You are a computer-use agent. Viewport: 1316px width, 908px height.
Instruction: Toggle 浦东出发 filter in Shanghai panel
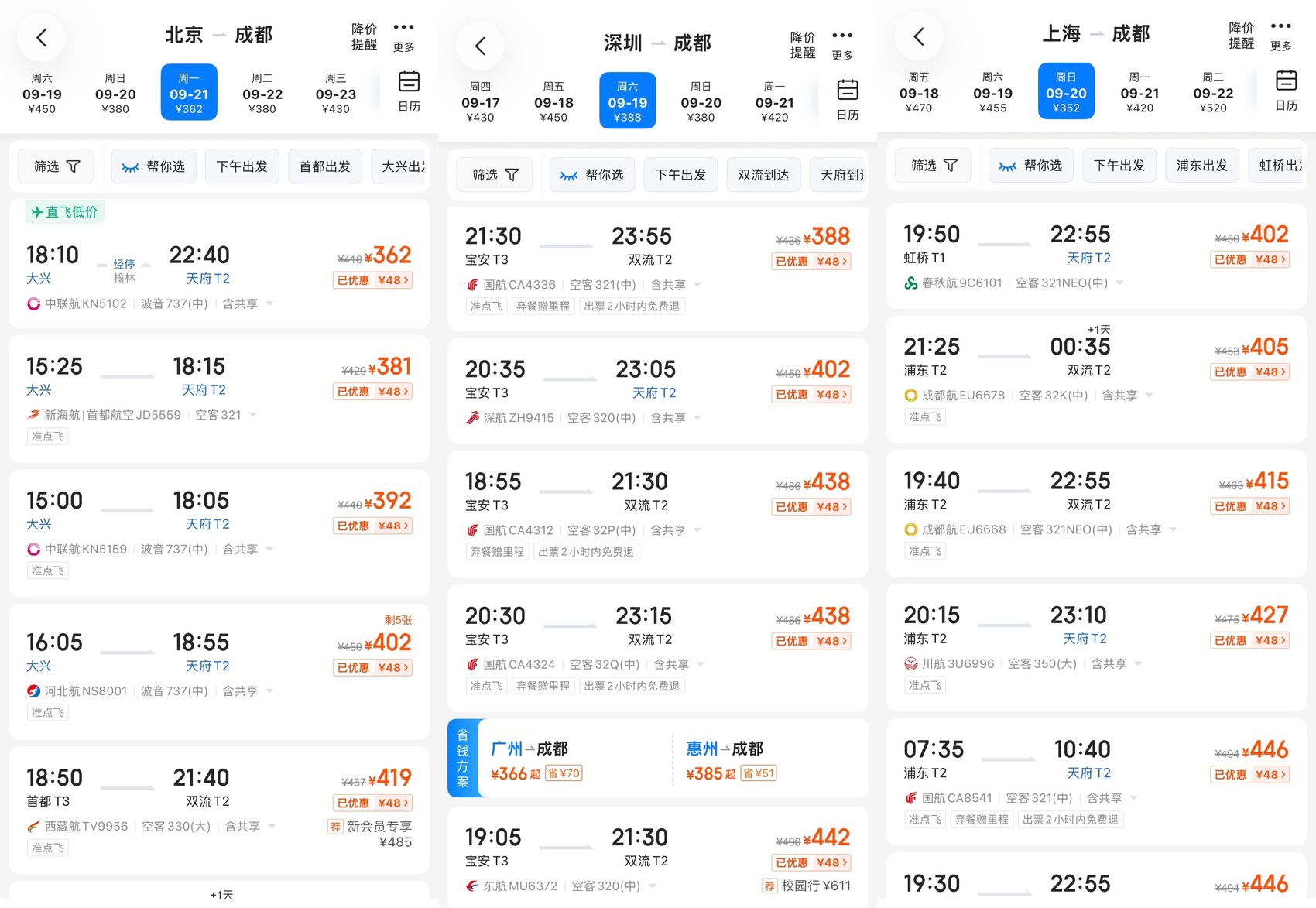click(x=1201, y=166)
